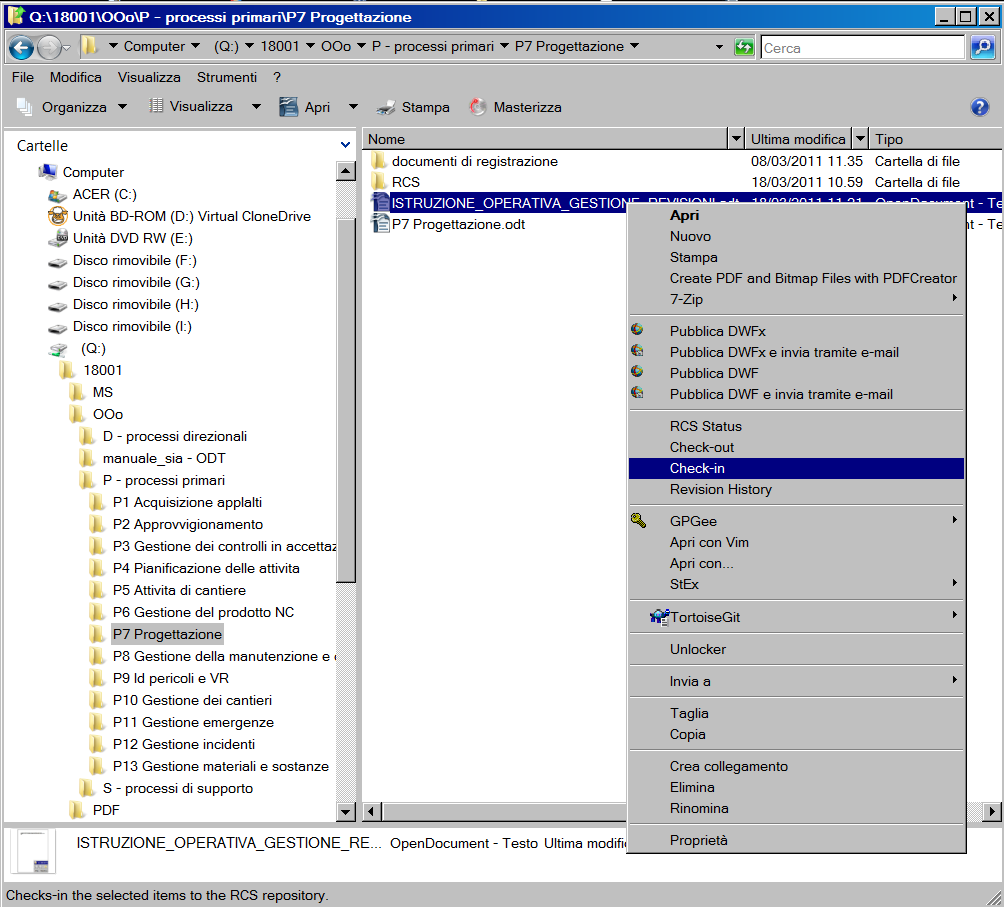Image resolution: width=1004 pixels, height=907 pixels.
Task: Click the documenti di registrazione folder icon
Action: 379,161
